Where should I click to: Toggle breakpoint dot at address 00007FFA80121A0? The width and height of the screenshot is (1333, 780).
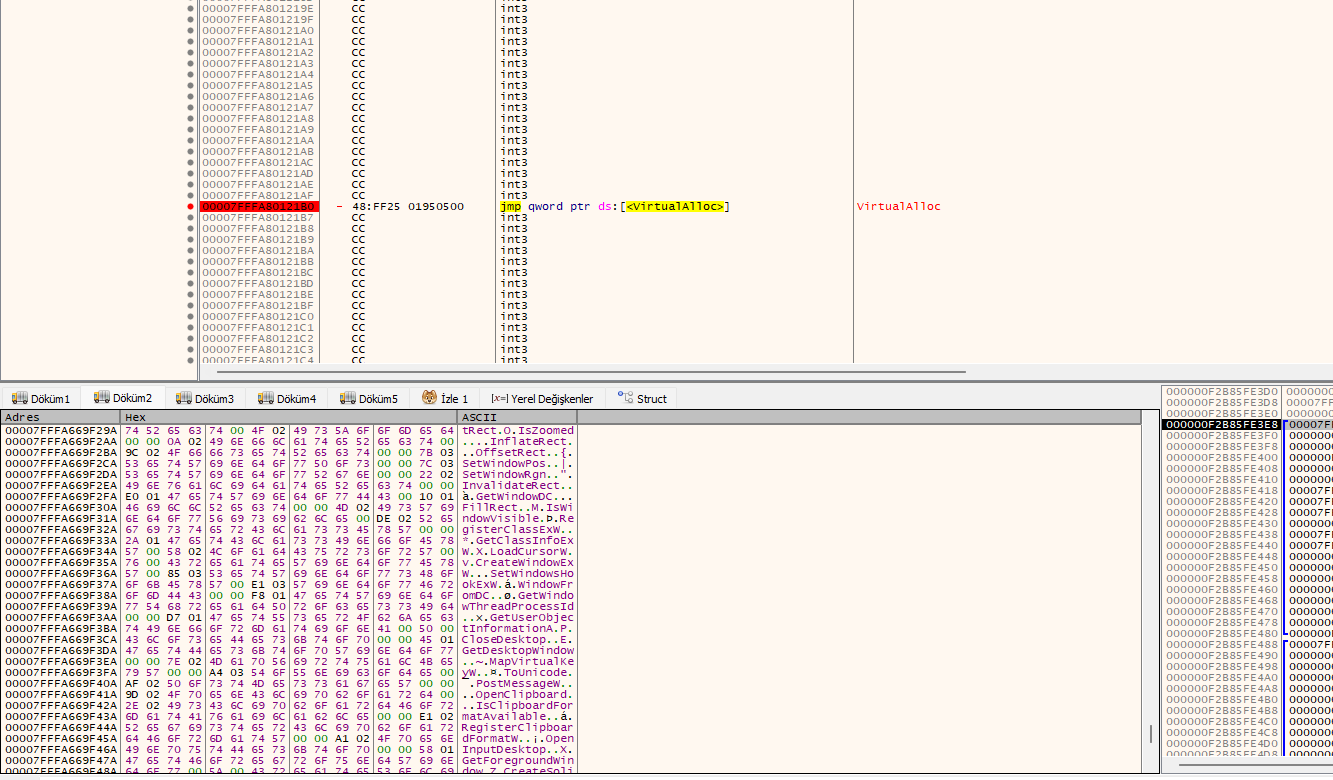191,30
